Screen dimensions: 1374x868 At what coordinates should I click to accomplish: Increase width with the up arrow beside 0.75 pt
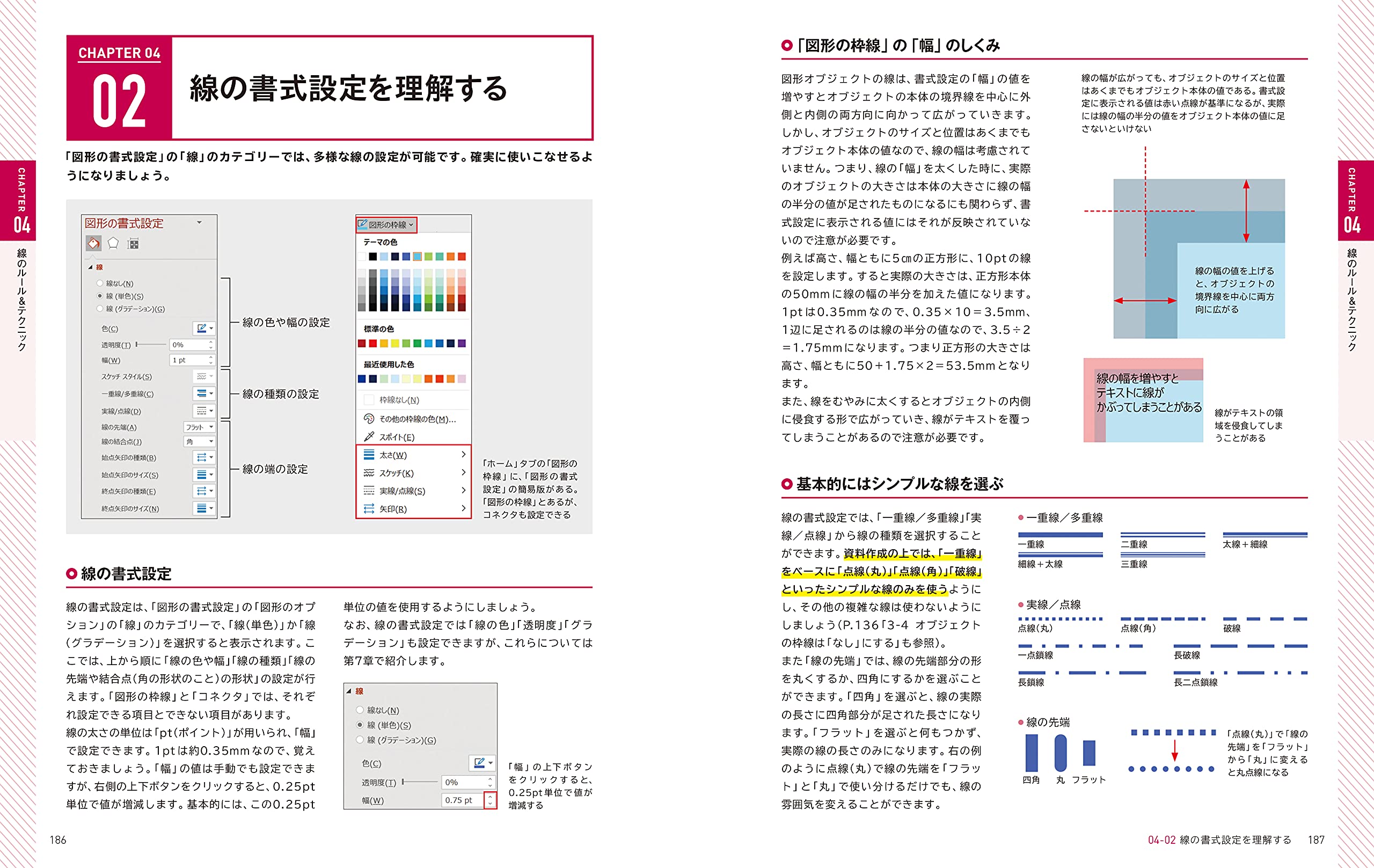489,797
